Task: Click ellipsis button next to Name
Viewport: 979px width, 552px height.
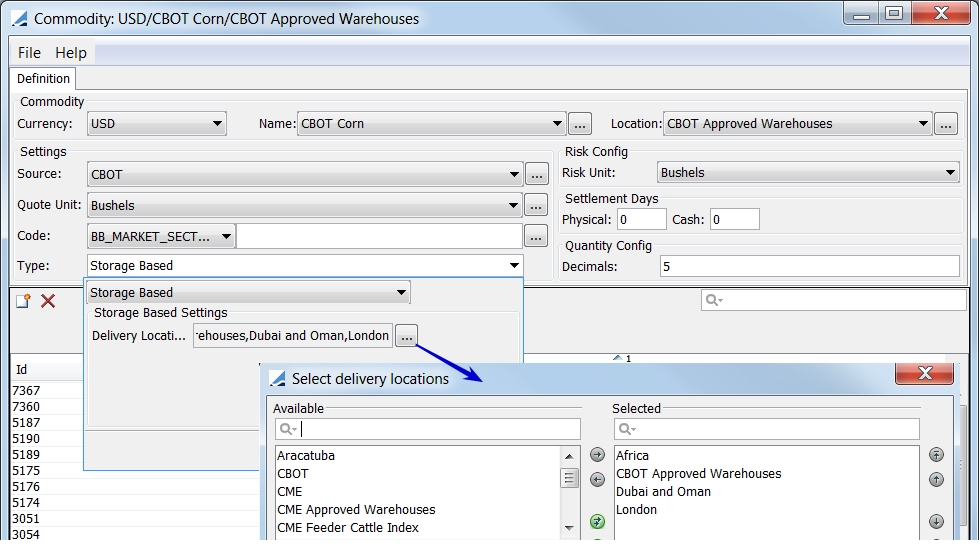Action: click(x=580, y=124)
